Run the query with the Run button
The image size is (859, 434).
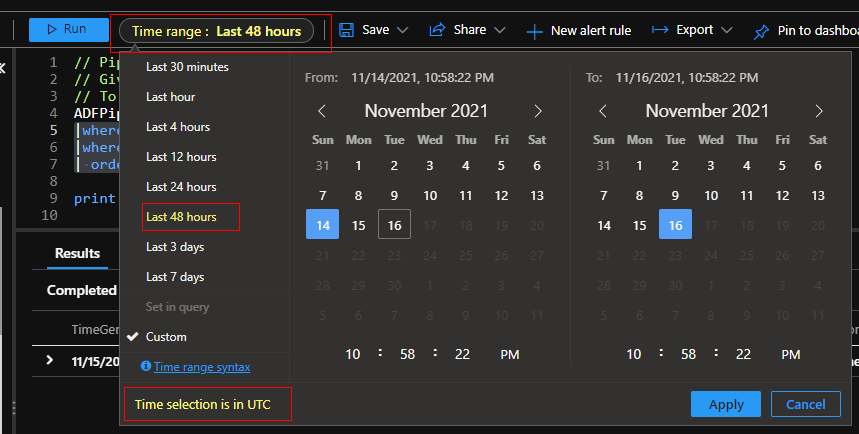68,30
